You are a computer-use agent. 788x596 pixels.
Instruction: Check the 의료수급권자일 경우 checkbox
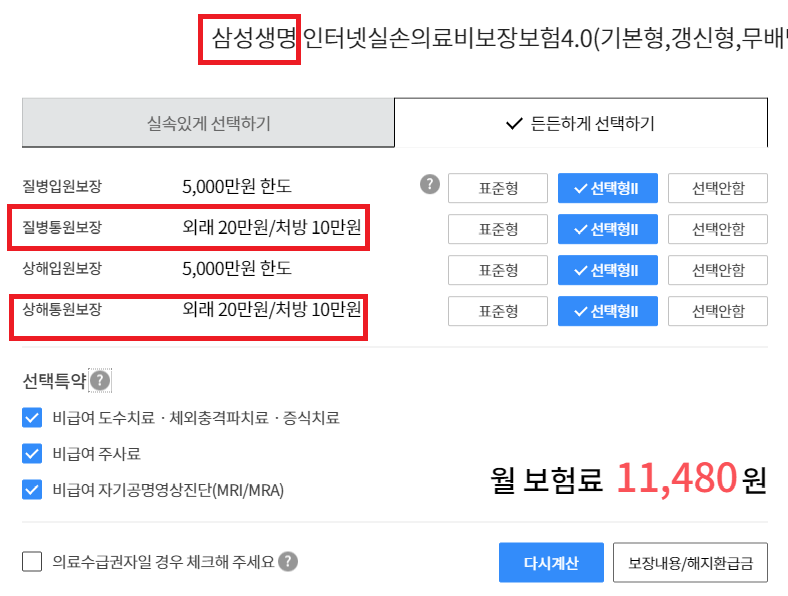click(32, 561)
